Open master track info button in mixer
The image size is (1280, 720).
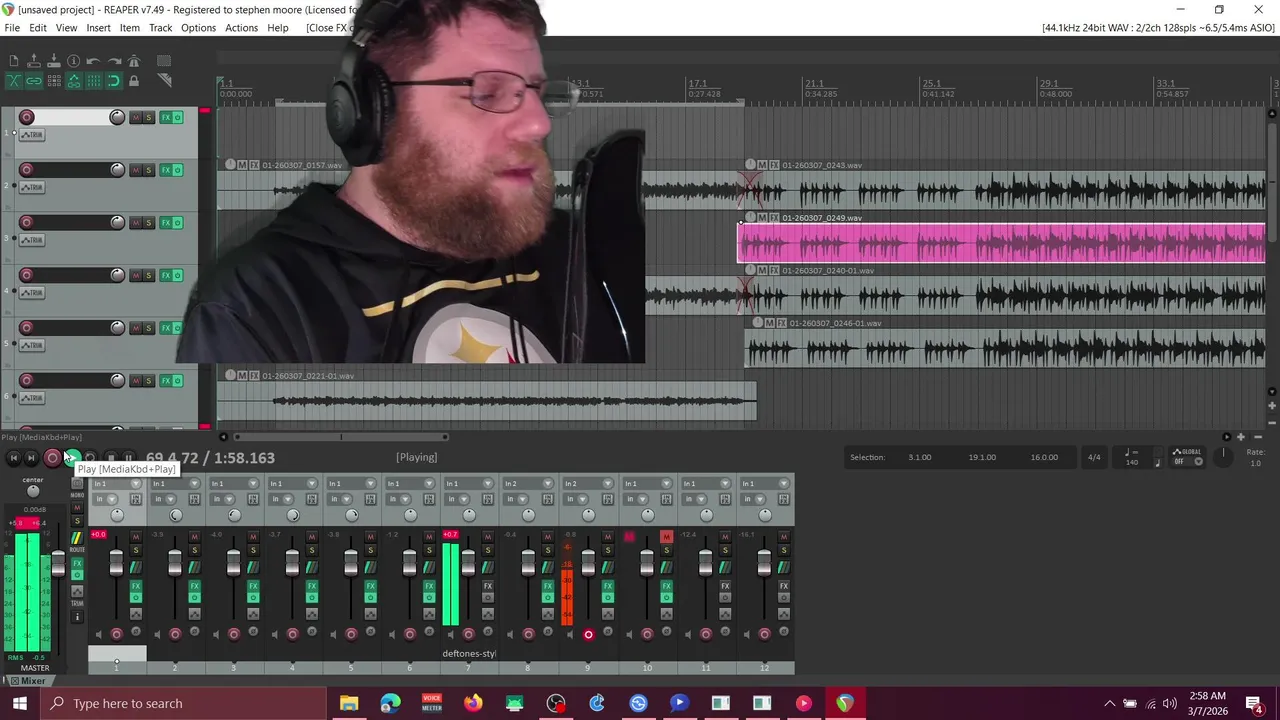tap(77, 617)
